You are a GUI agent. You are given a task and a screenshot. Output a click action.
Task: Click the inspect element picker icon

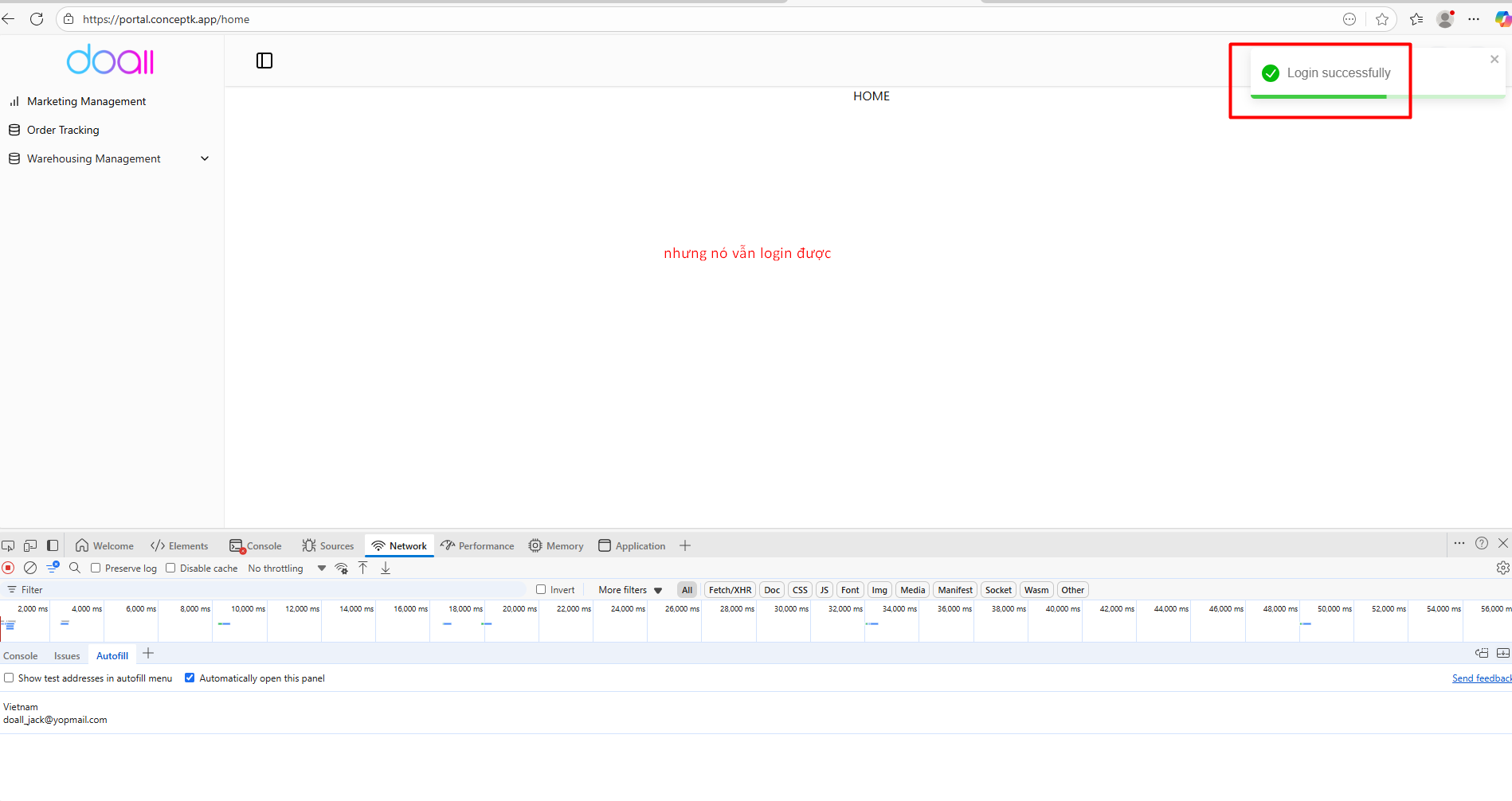pyautogui.click(x=8, y=545)
